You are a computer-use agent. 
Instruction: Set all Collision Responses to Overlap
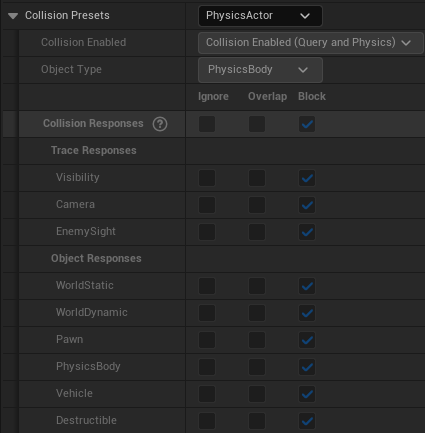point(257,124)
